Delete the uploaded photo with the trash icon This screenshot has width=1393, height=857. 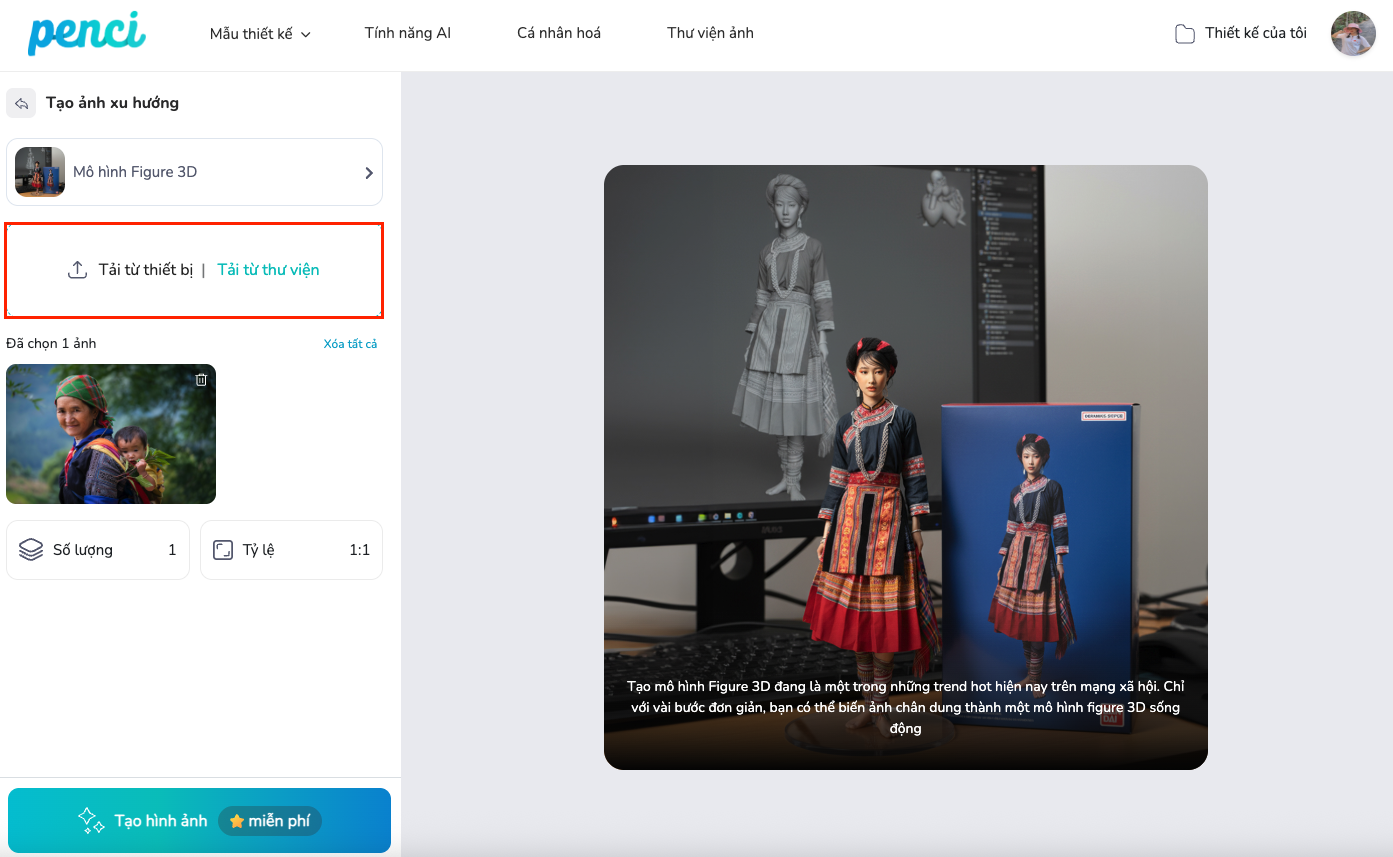[201, 380]
